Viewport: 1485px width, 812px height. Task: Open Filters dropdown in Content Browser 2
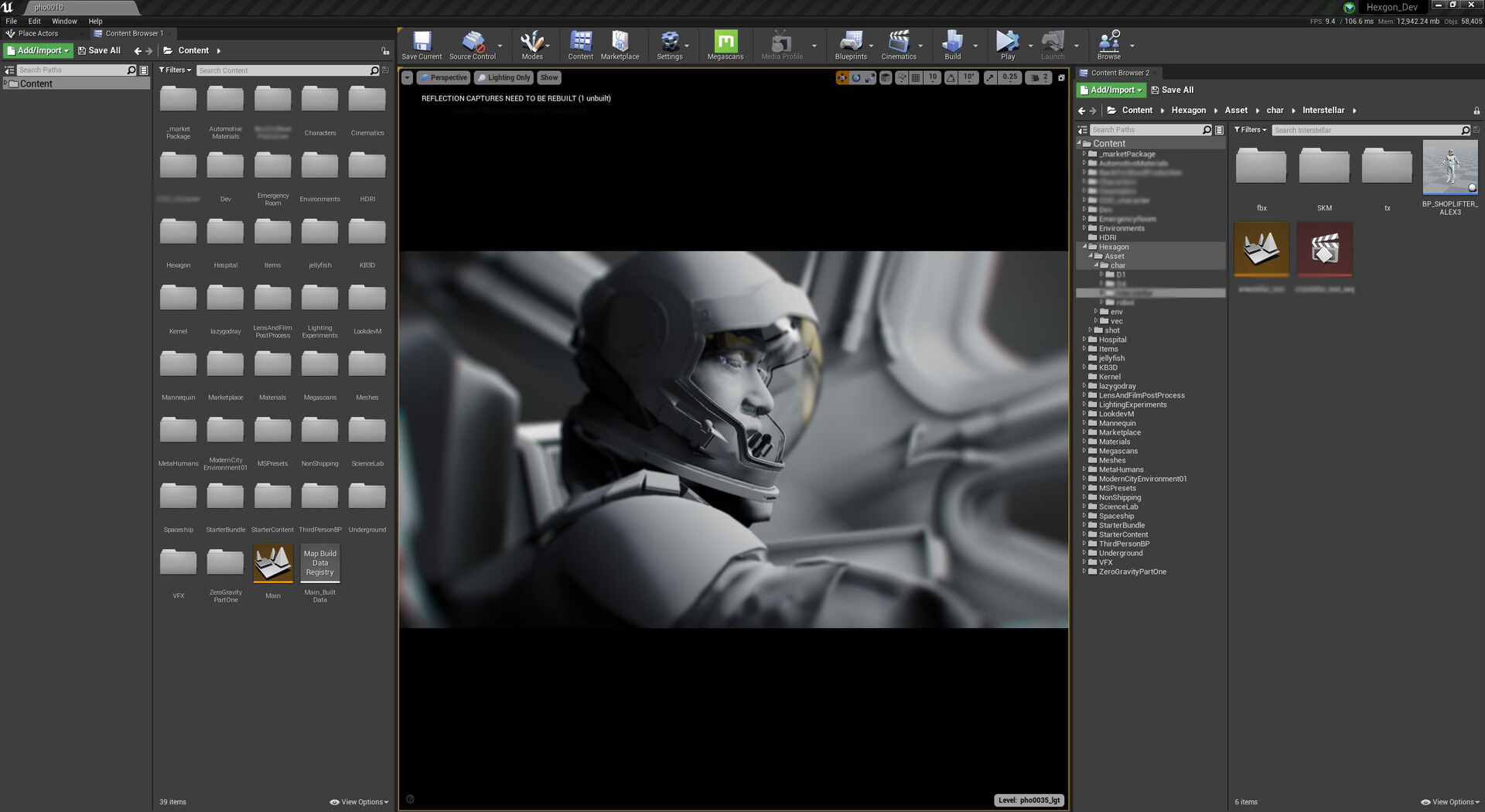1250,130
